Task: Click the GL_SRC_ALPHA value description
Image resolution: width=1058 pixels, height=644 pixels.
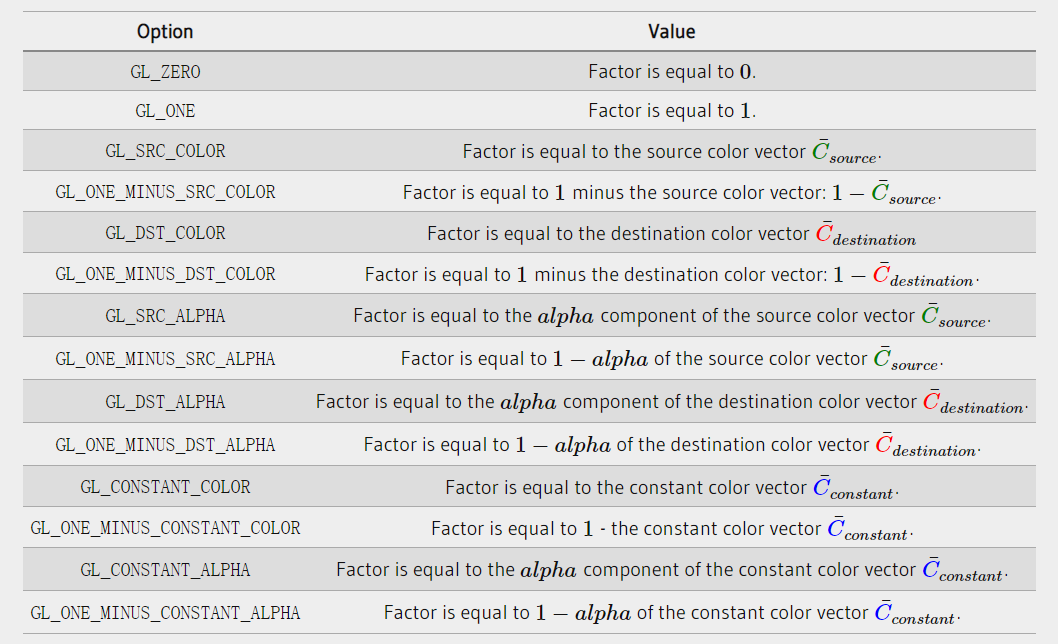Action: coord(672,317)
